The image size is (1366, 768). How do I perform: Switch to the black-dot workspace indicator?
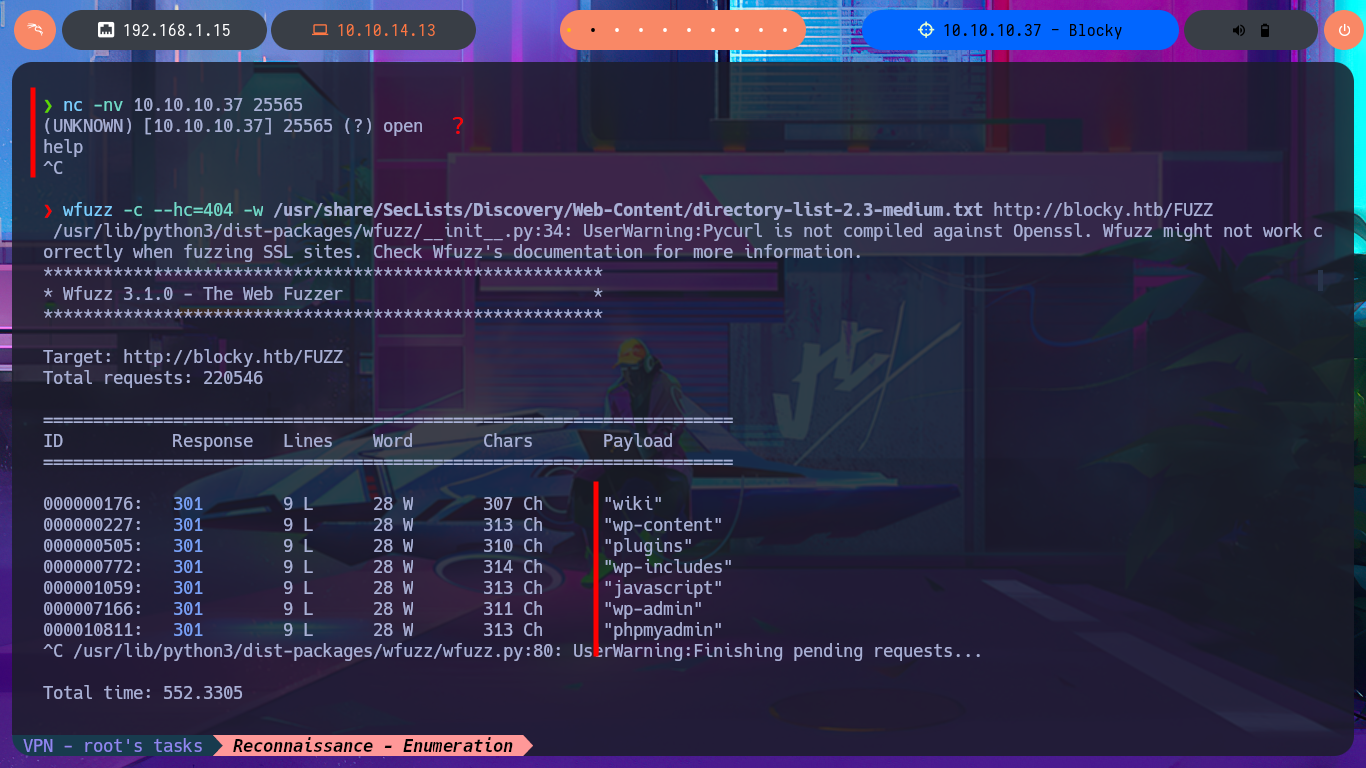tap(593, 30)
